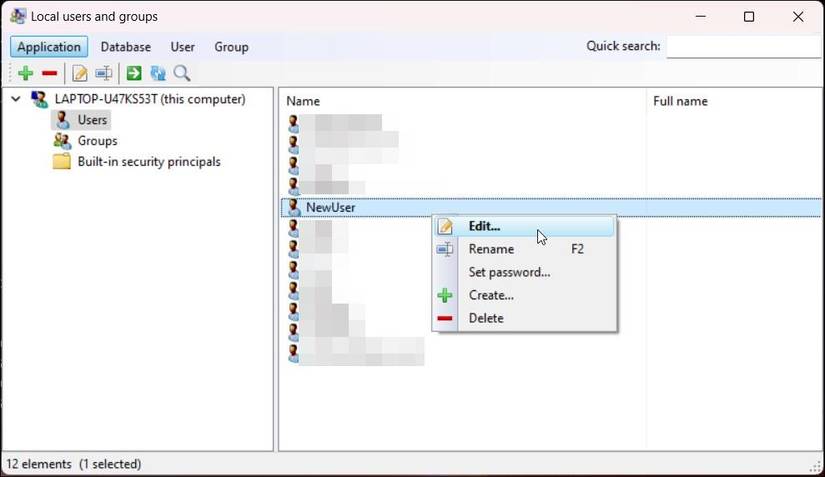Choose Set password... from the context menu
Screen dimensions: 825x477
524,272
